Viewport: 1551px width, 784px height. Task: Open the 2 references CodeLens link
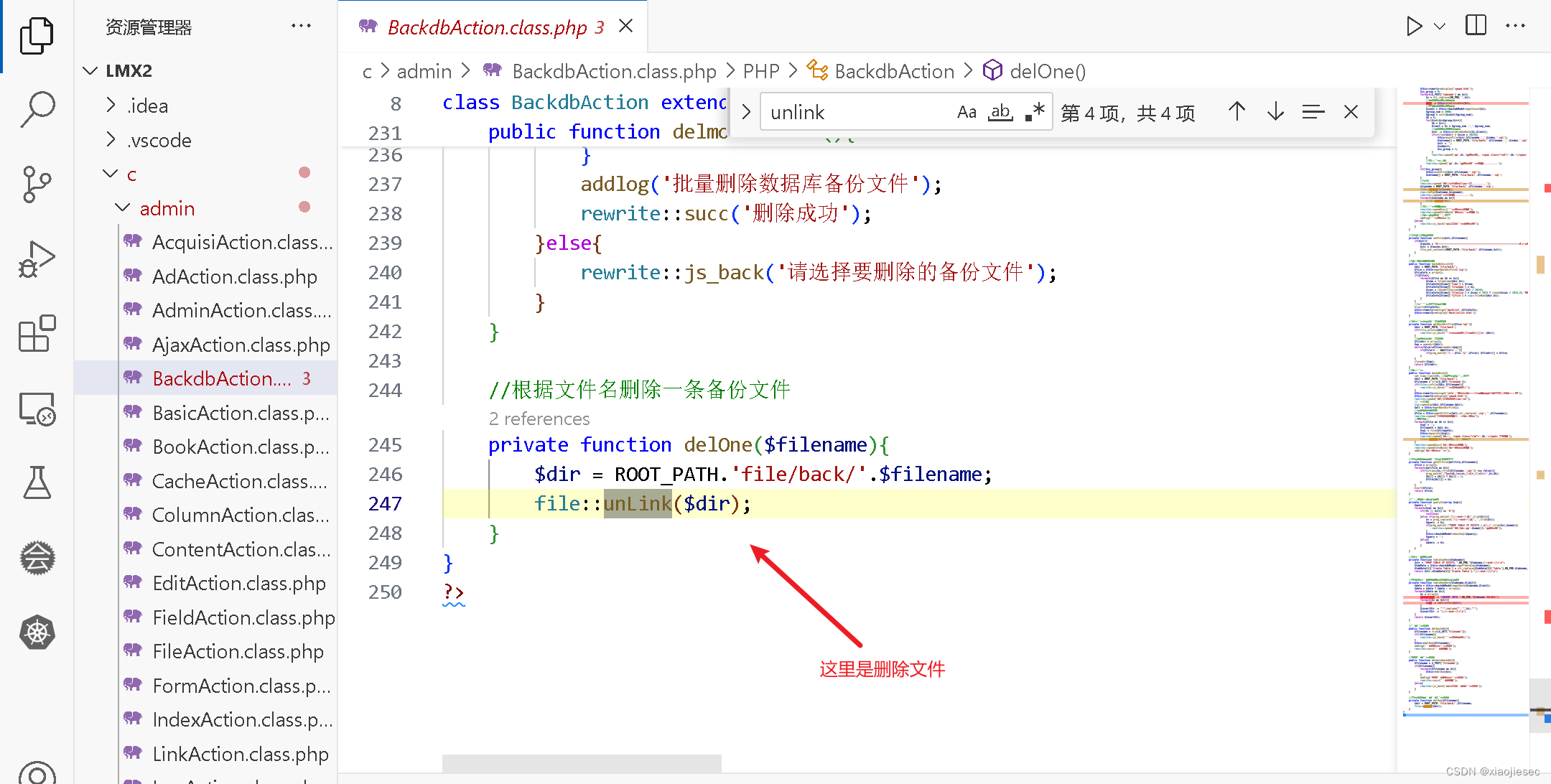pyautogui.click(x=539, y=419)
